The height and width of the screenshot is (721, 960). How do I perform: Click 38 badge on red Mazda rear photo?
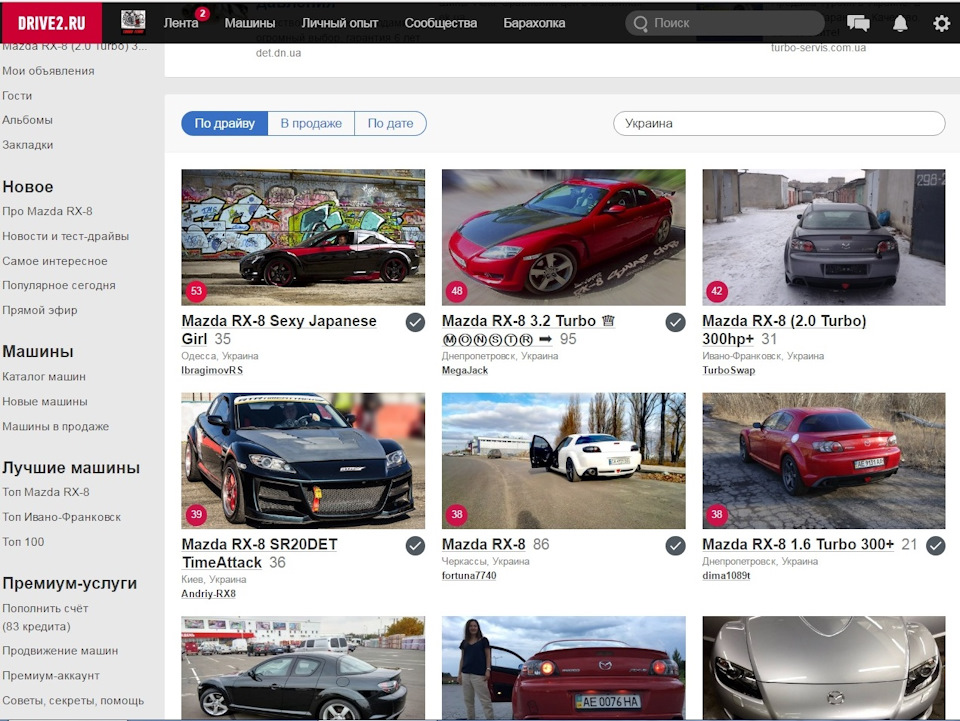click(717, 514)
